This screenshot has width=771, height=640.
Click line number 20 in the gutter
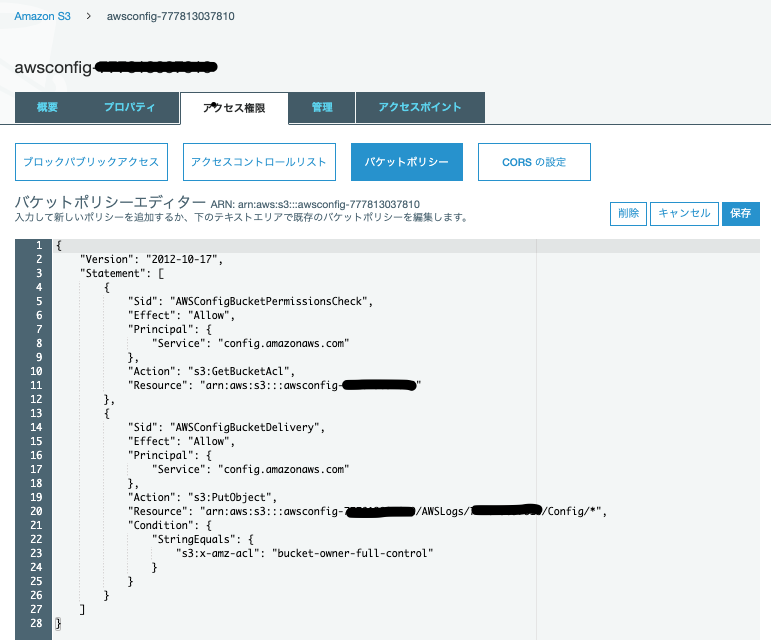(x=36, y=511)
